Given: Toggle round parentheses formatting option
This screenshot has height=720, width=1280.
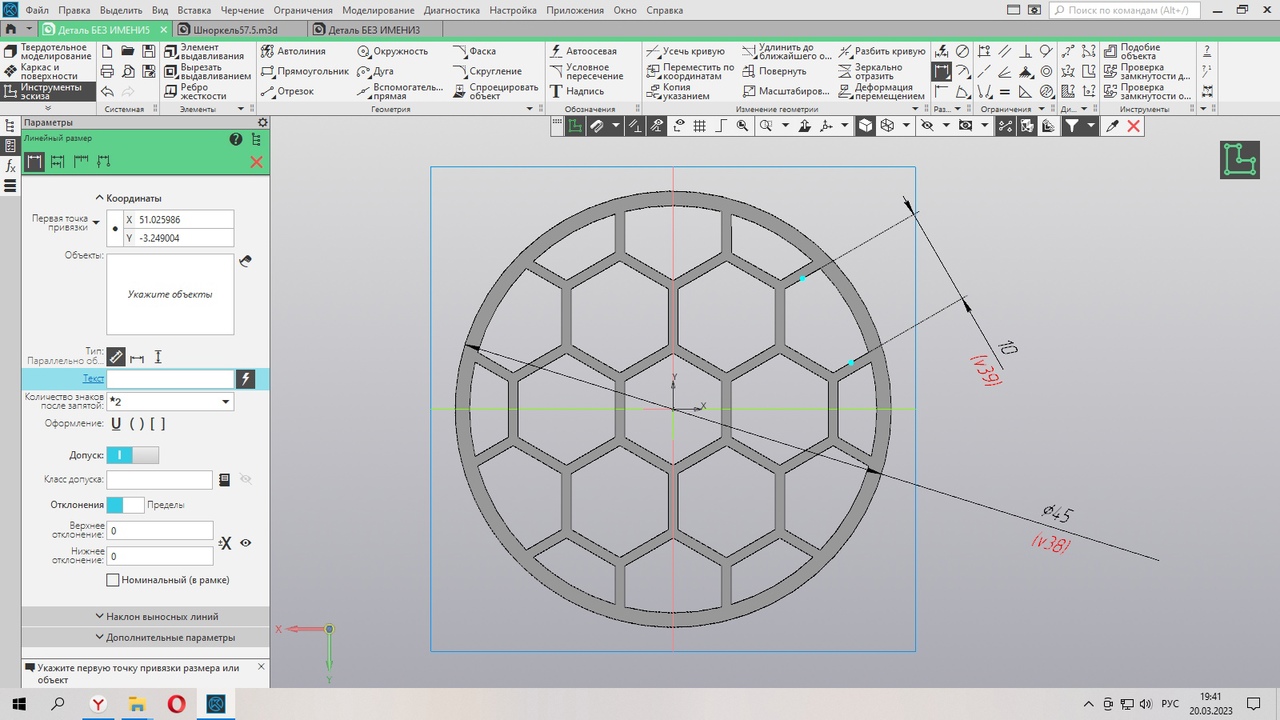Looking at the screenshot, I should 137,424.
